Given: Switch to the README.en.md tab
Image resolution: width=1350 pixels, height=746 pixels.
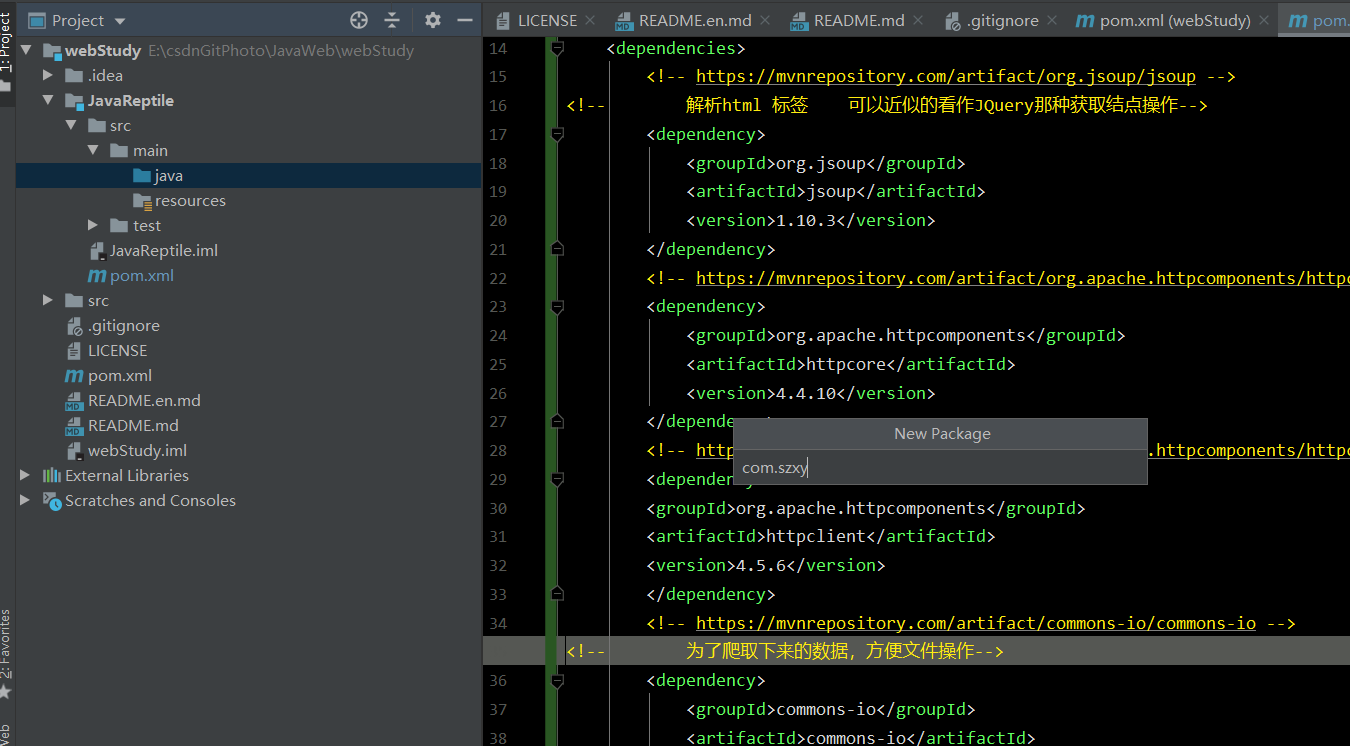Looking at the screenshot, I should tap(695, 20).
